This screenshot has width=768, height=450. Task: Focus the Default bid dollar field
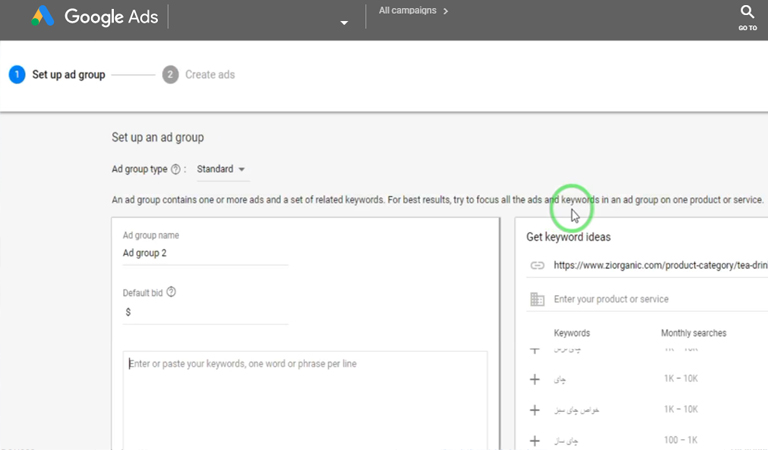coord(205,312)
